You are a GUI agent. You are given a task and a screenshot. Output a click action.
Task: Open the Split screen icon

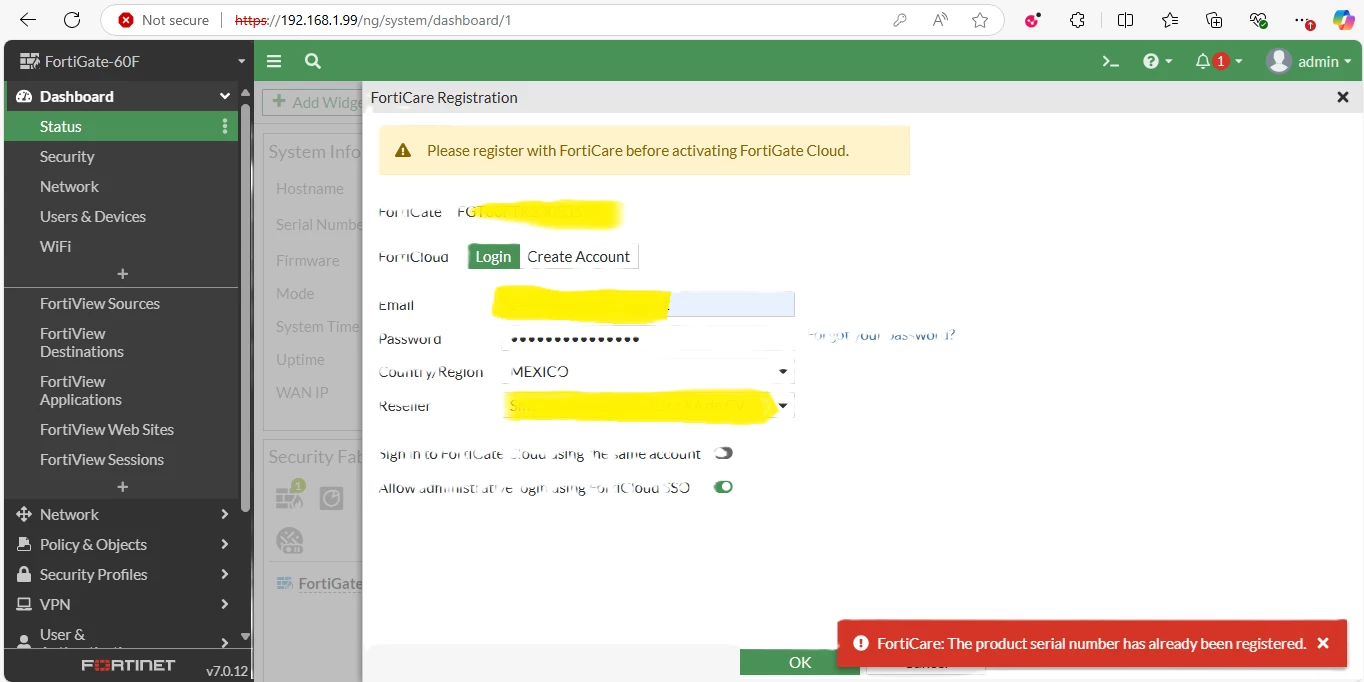1125,20
